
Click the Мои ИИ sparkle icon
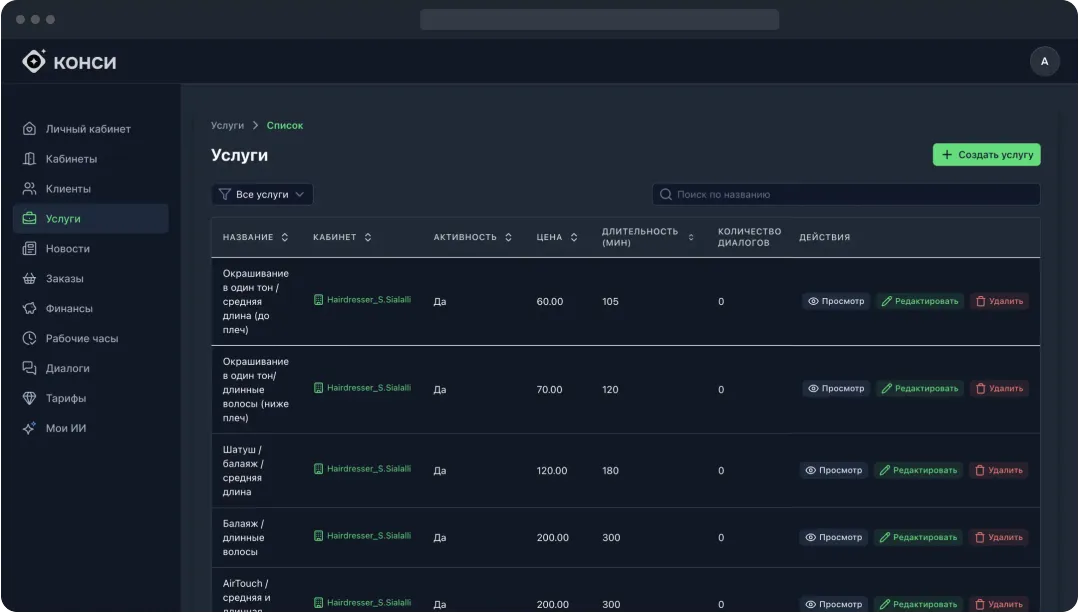click(30, 429)
